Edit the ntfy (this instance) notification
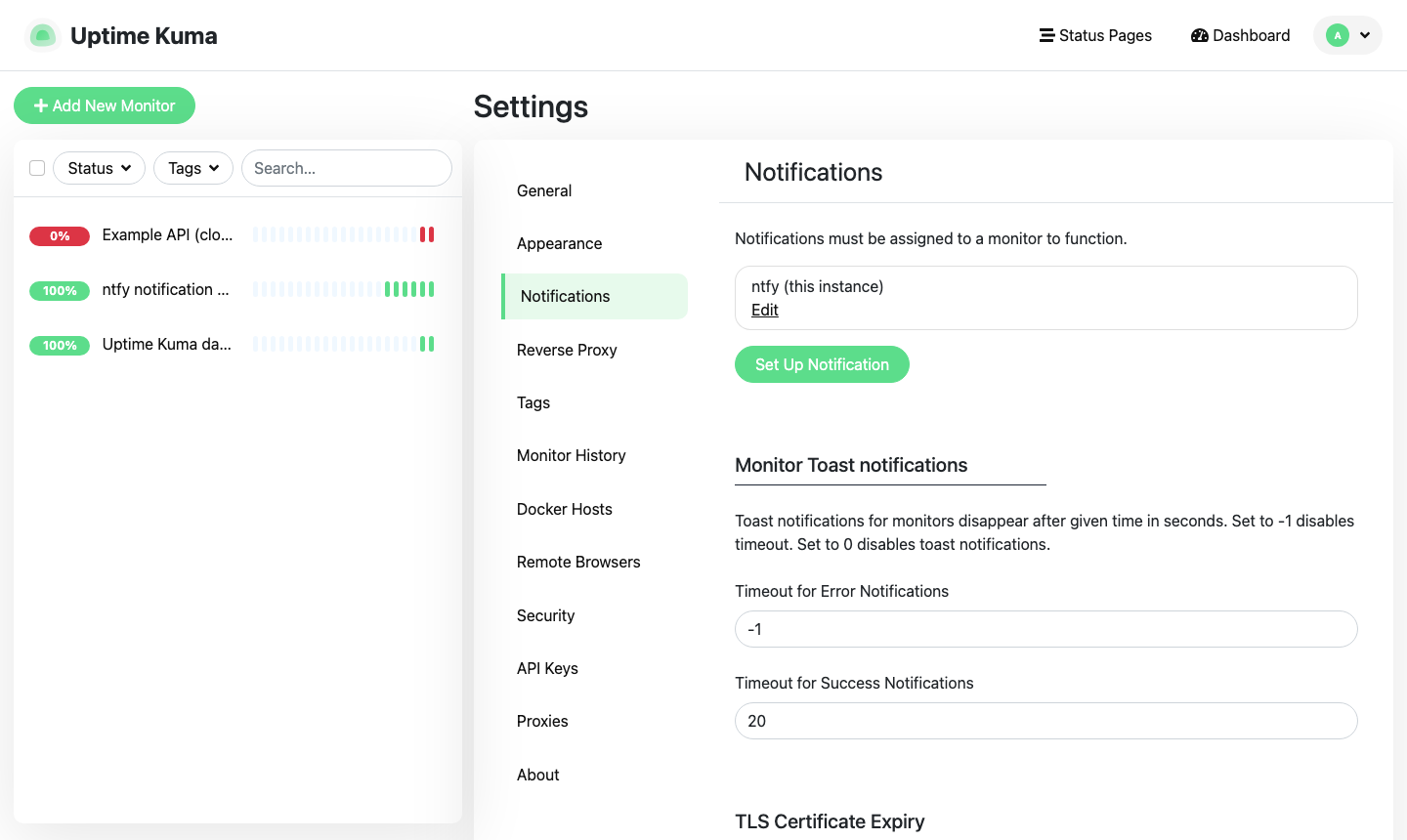Screen dimensions: 1407x840 coord(764,310)
